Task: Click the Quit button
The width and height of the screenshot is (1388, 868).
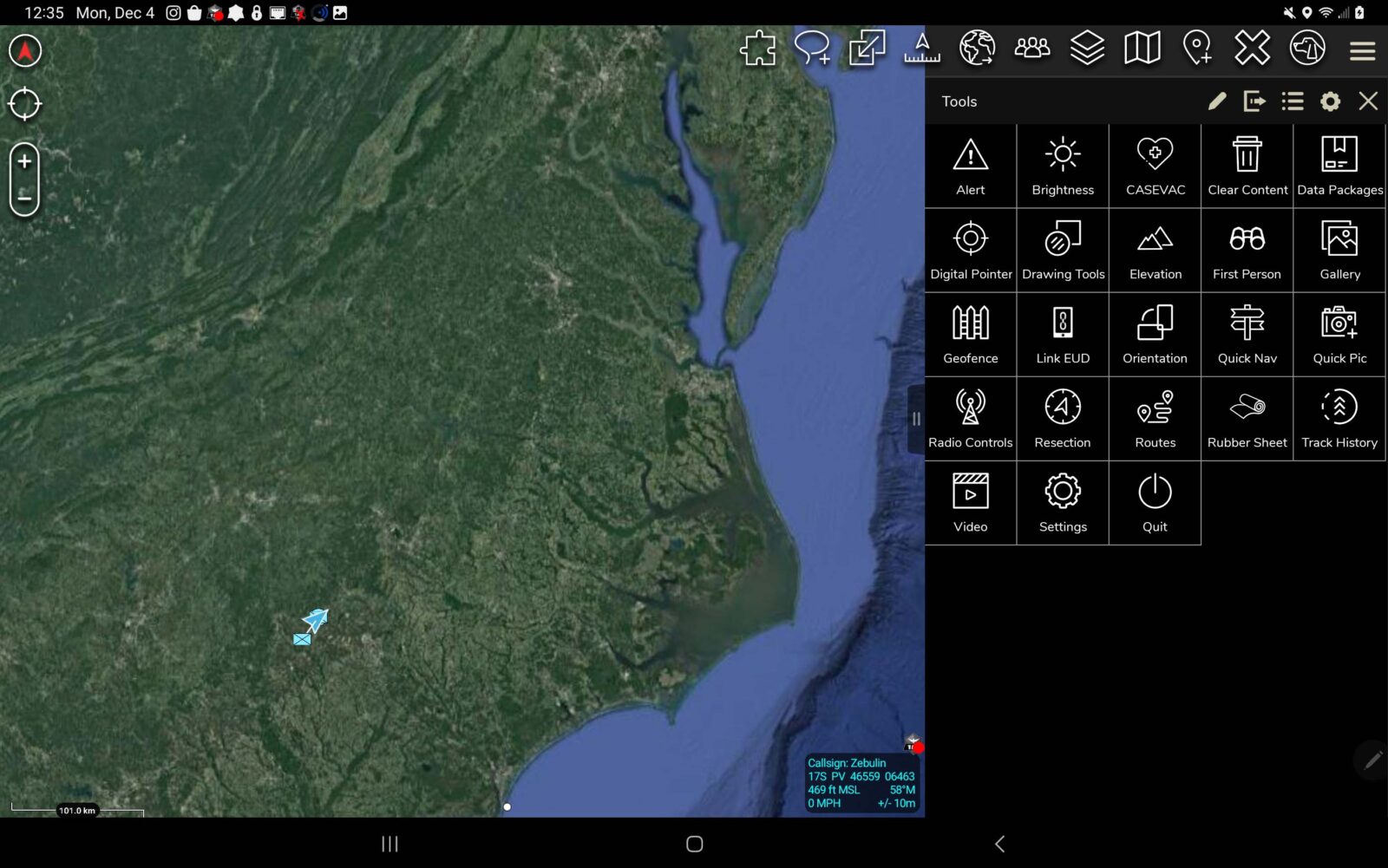Action: click(1155, 502)
